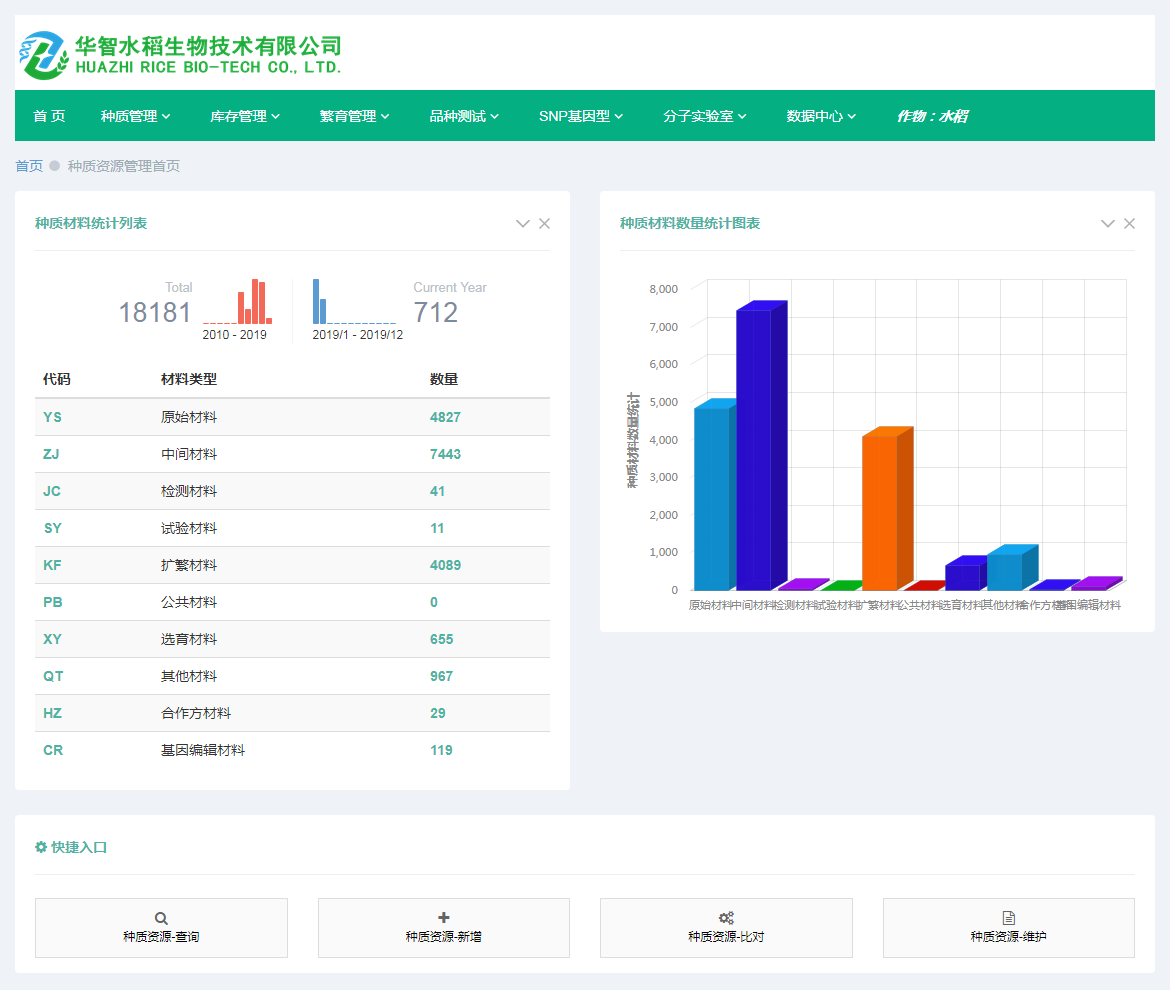Close the 种质材料统计列表 panel
This screenshot has width=1170, height=990.
tap(544, 224)
